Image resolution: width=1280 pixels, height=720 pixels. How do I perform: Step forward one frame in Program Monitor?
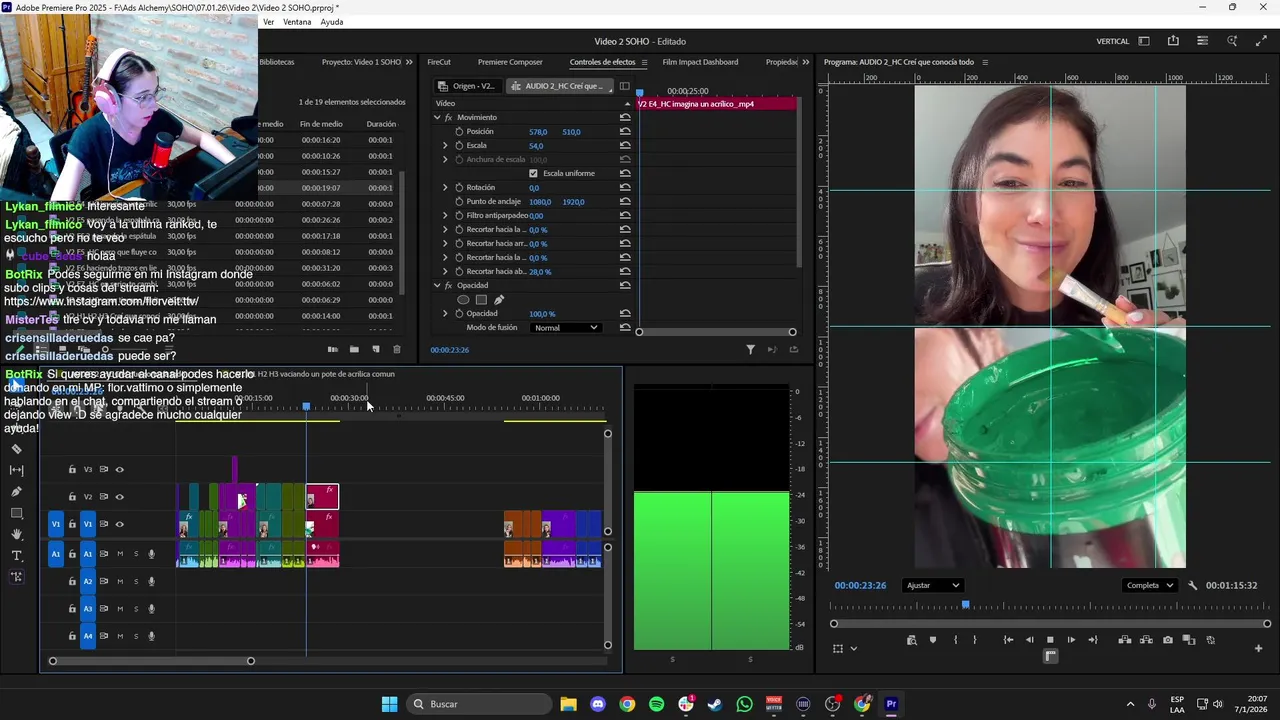coord(1071,640)
